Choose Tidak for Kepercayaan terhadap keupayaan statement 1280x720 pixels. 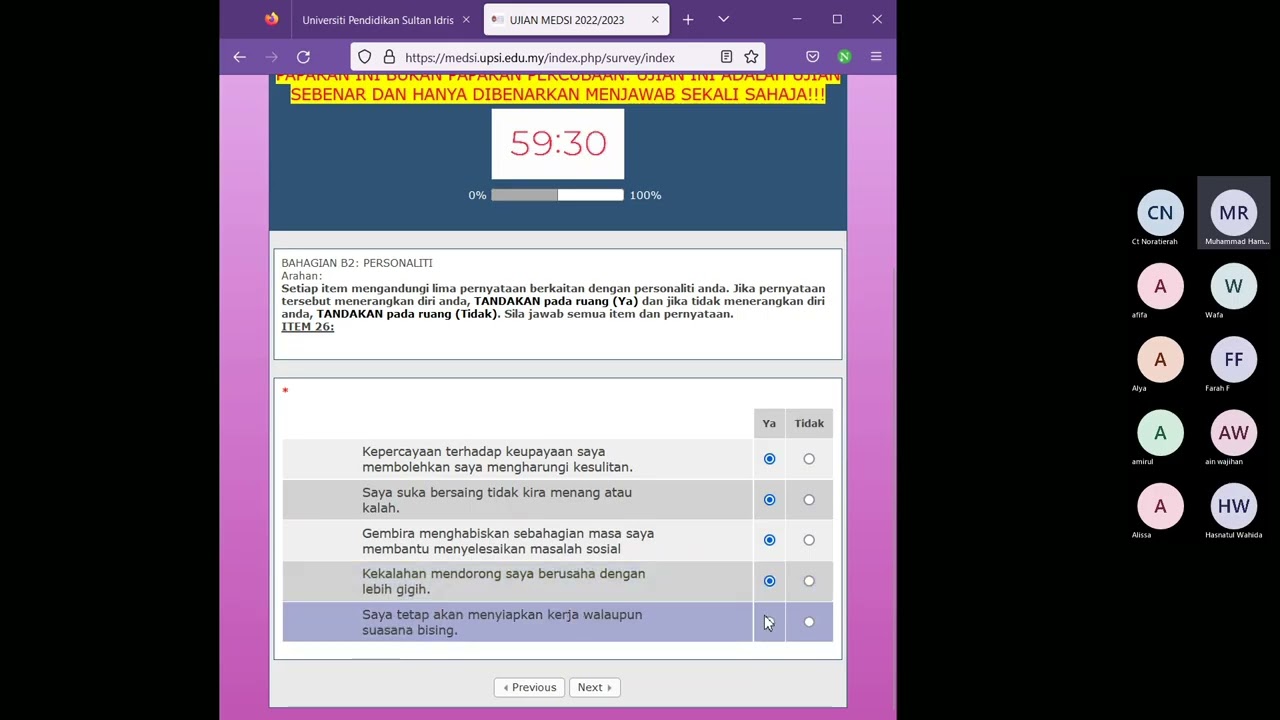(809, 459)
